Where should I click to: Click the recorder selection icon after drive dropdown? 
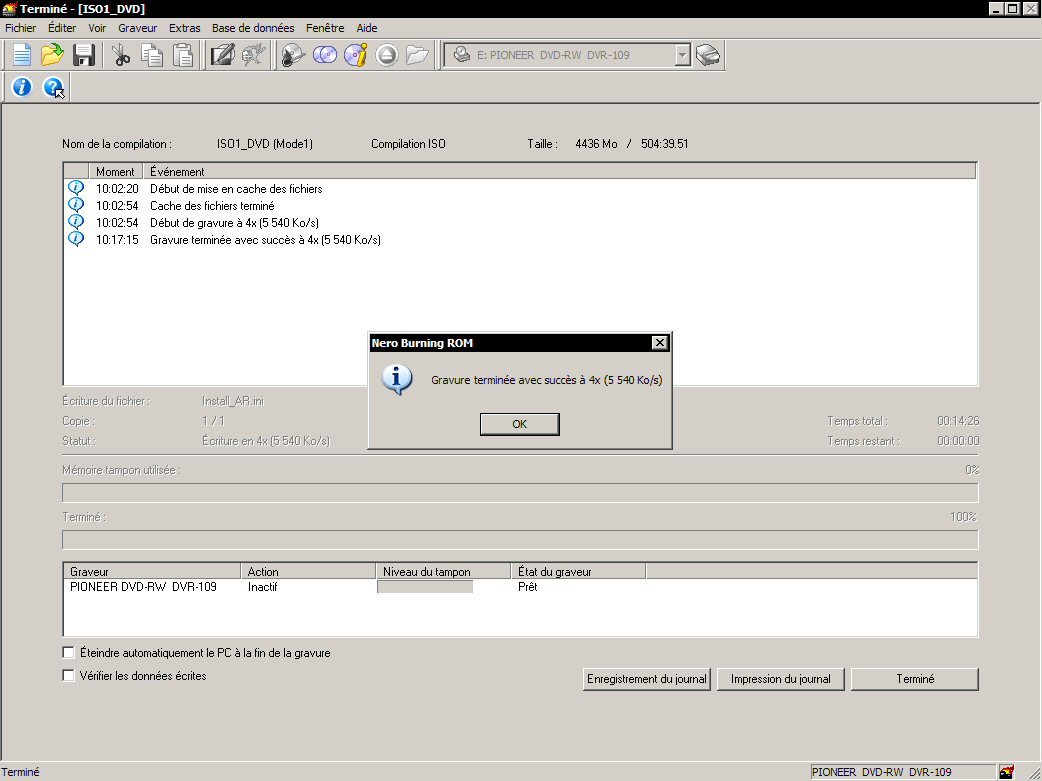(708, 55)
